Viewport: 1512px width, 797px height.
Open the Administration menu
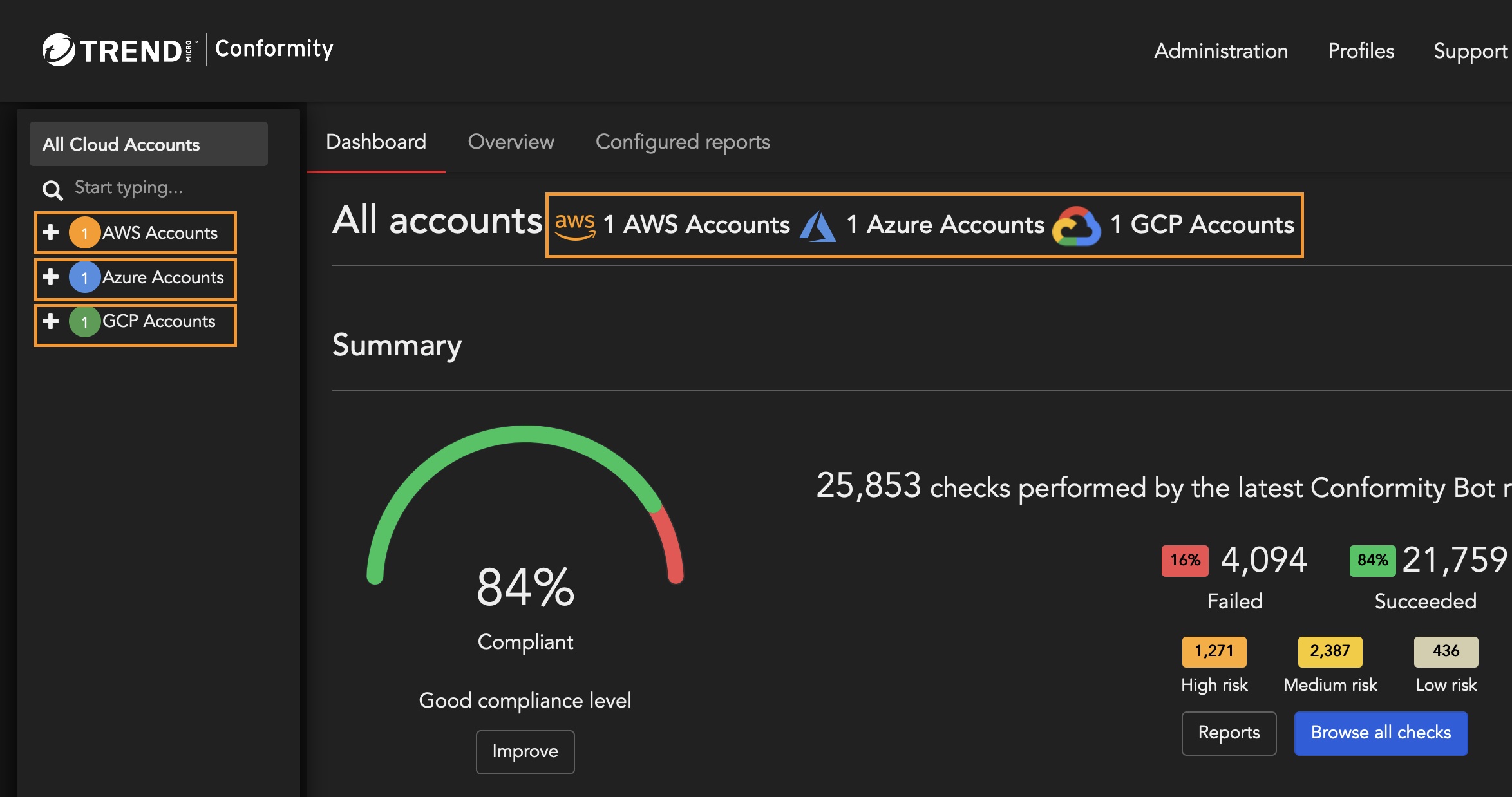(1220, 51)
